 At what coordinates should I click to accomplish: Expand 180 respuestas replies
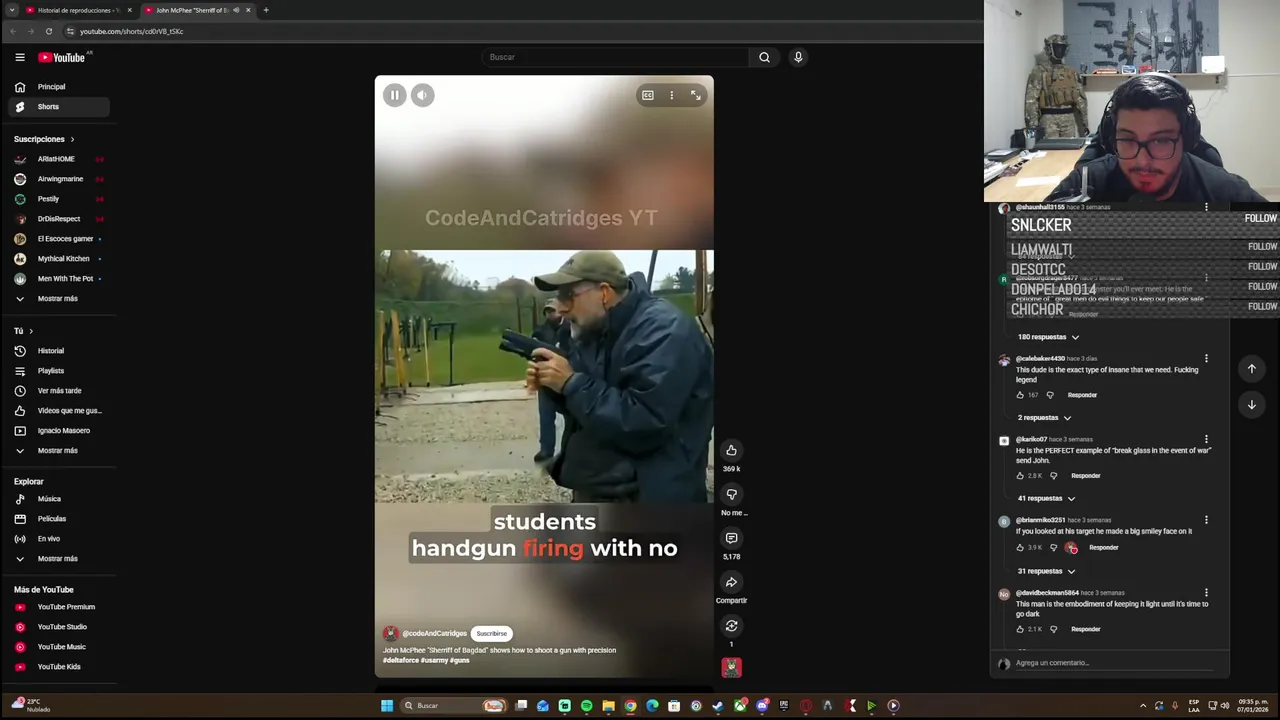(1048, 337)
